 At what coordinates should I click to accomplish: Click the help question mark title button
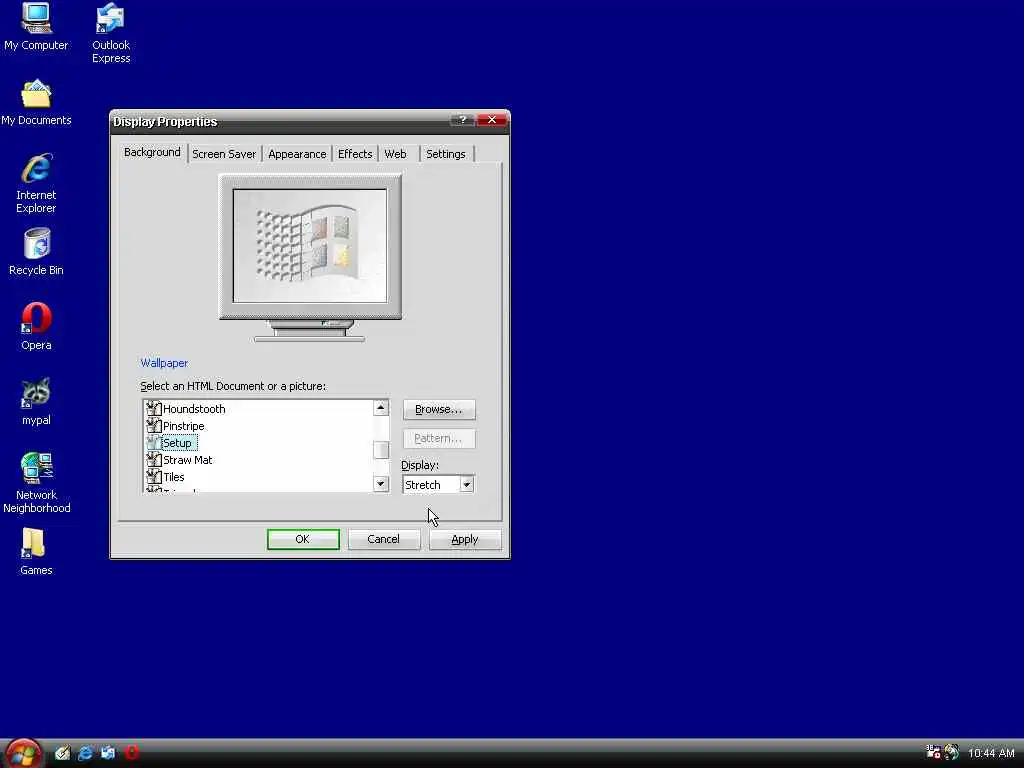pyautogui.click(x=462, y=120)
